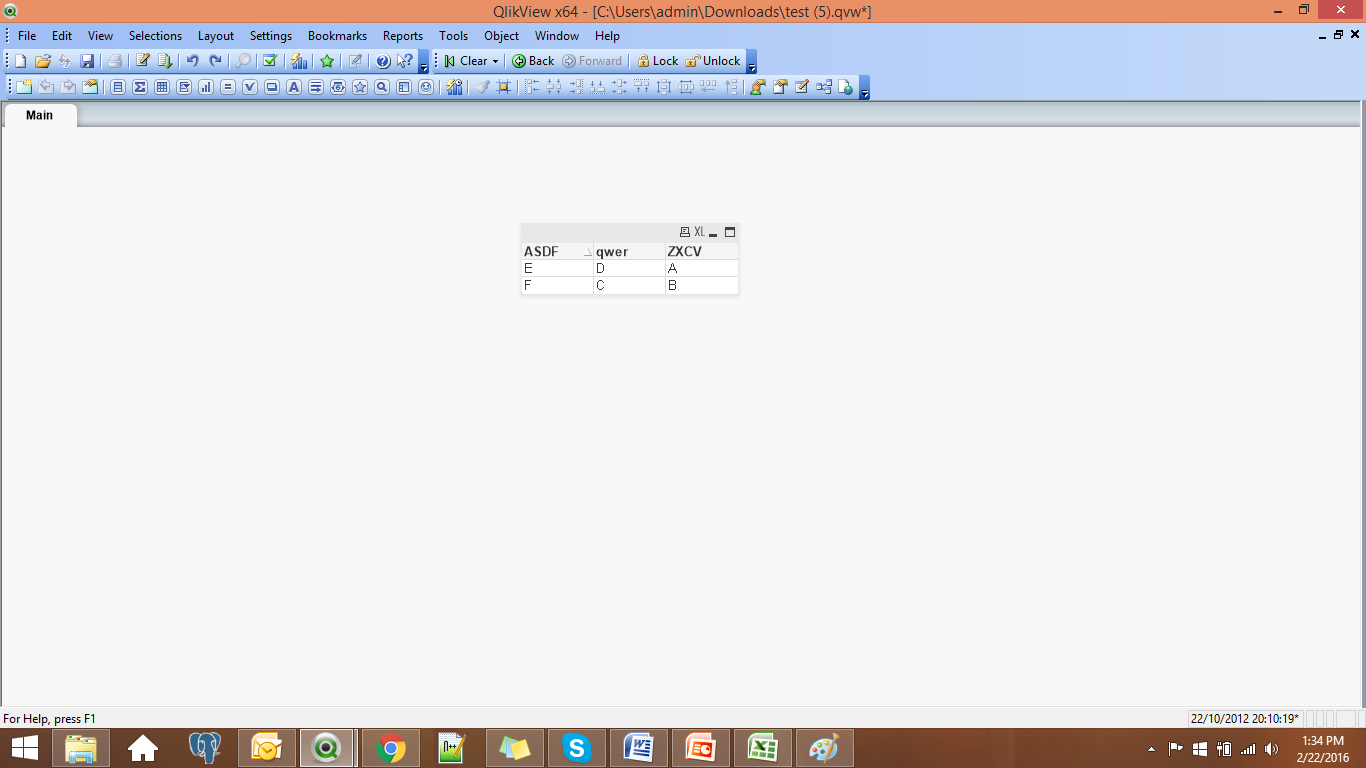
Task: Save document using floppy disk icon
Action: point(87,61)
